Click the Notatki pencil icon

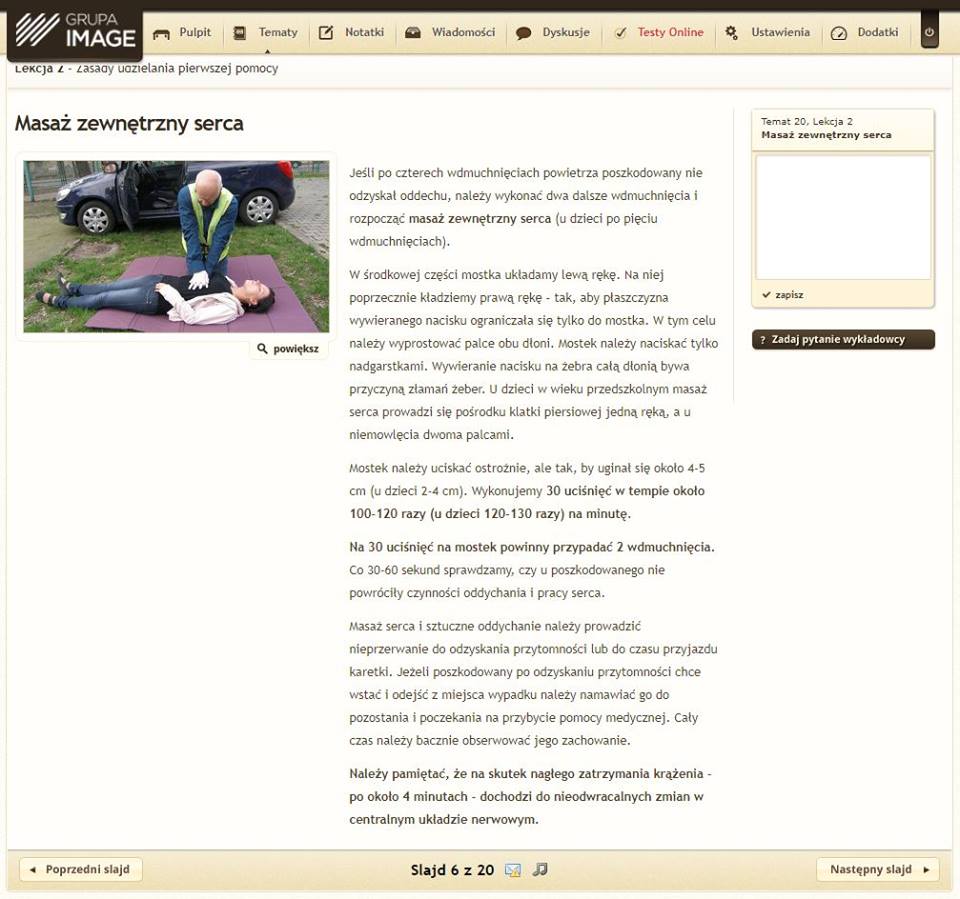pyautogui.click(x=326, y=32)
